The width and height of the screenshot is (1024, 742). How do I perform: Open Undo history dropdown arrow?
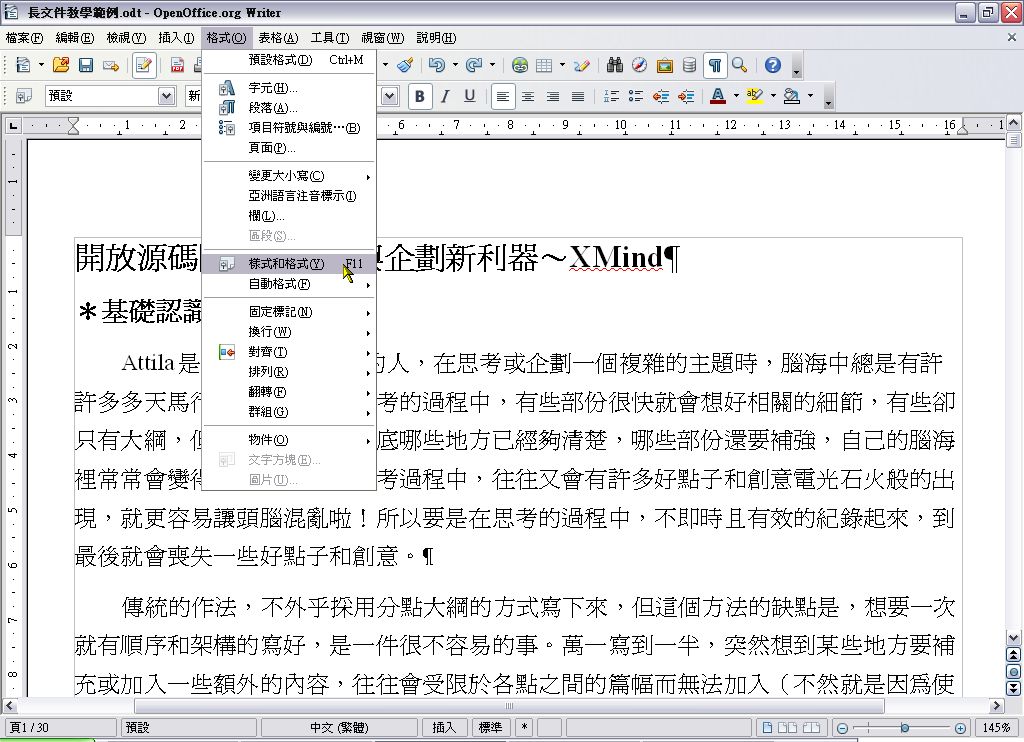pyautogui.click(x=455, y=65)
